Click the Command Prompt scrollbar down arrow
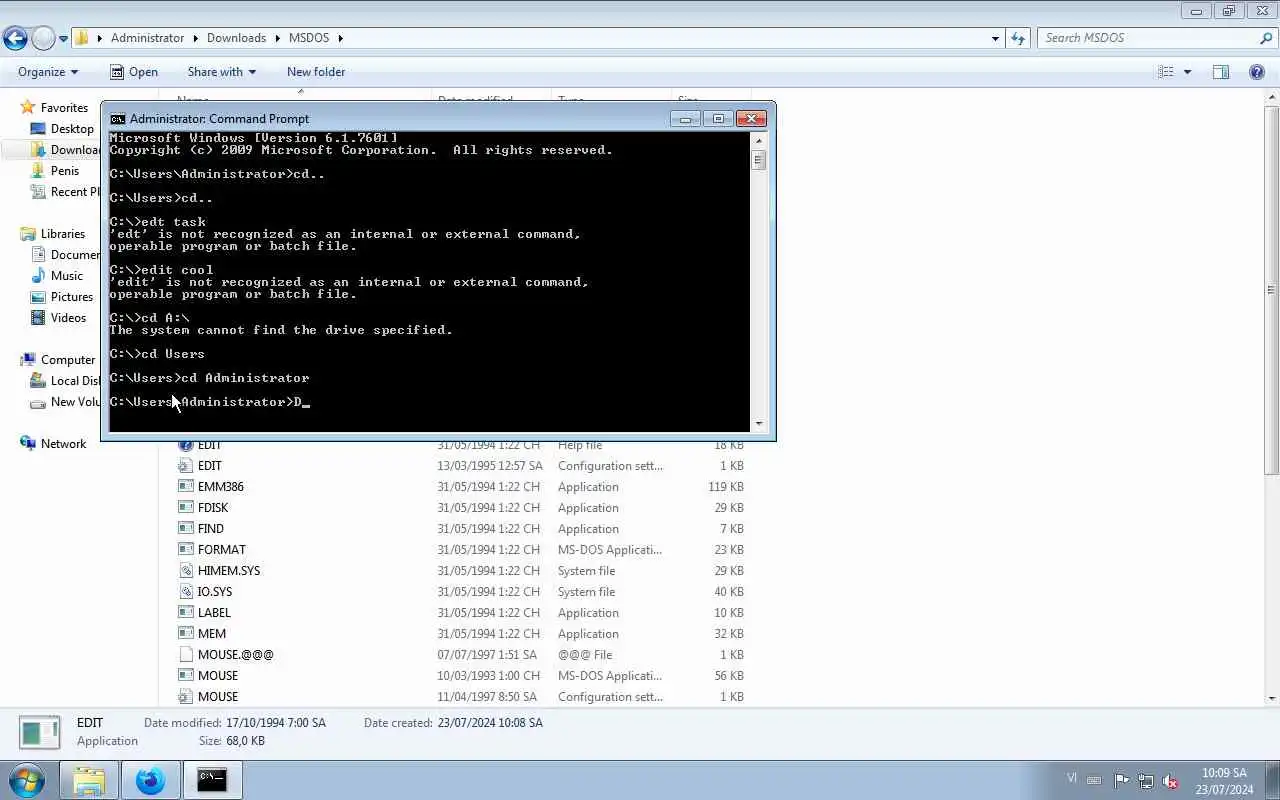This screenshot has width=1280, height=800. tap(758, 424)
